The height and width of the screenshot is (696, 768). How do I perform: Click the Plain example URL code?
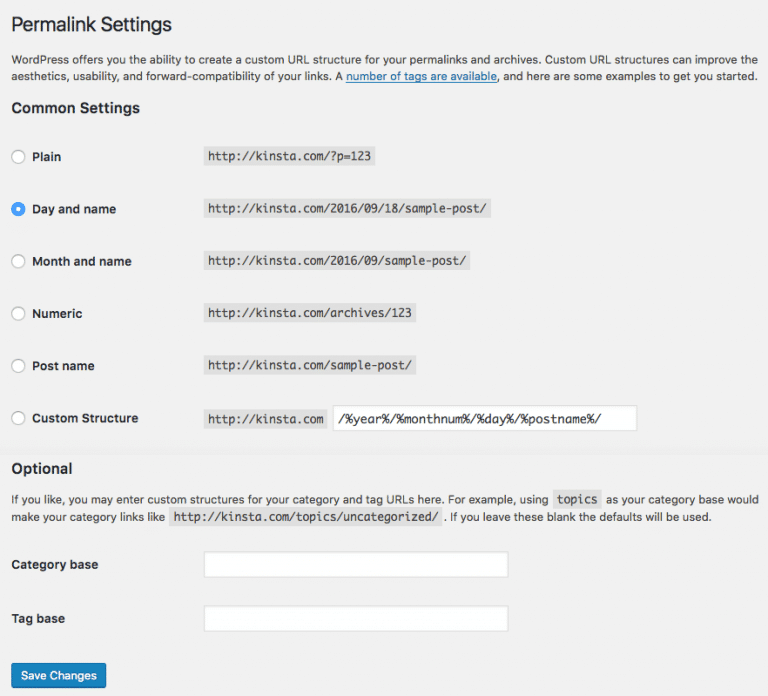(289, 156)
